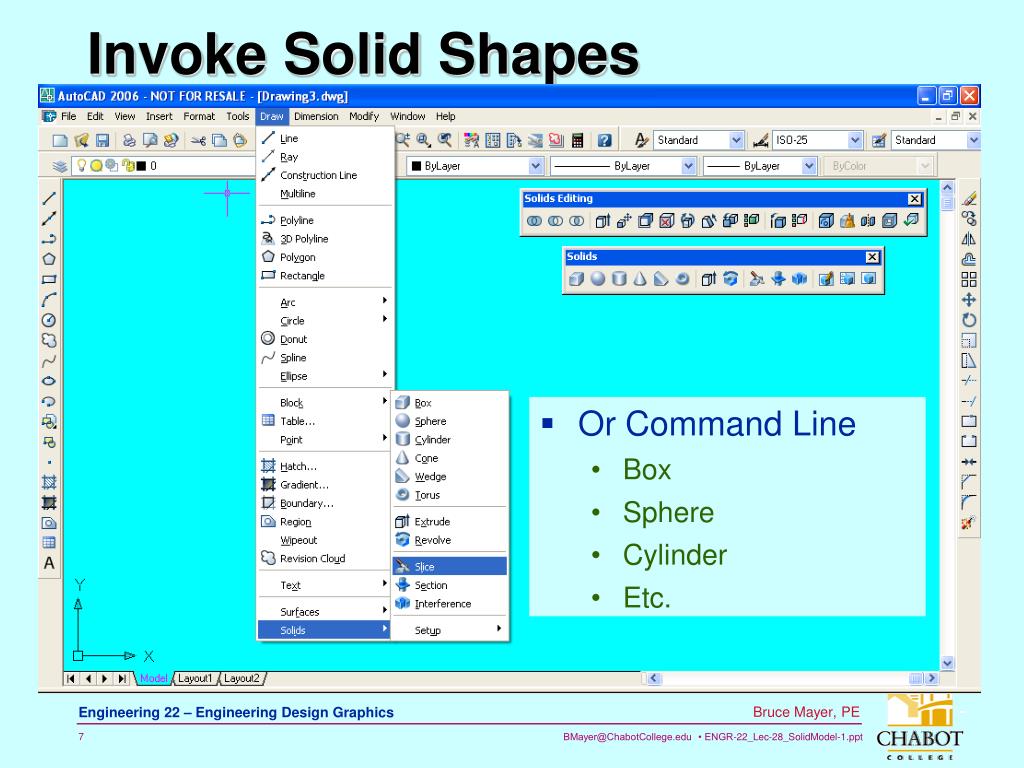Image resolution: width=1024 pixels, height=768 pixels.
Task: Expand the Setup submenu in Solids menu
Action: tap(450, 630)
